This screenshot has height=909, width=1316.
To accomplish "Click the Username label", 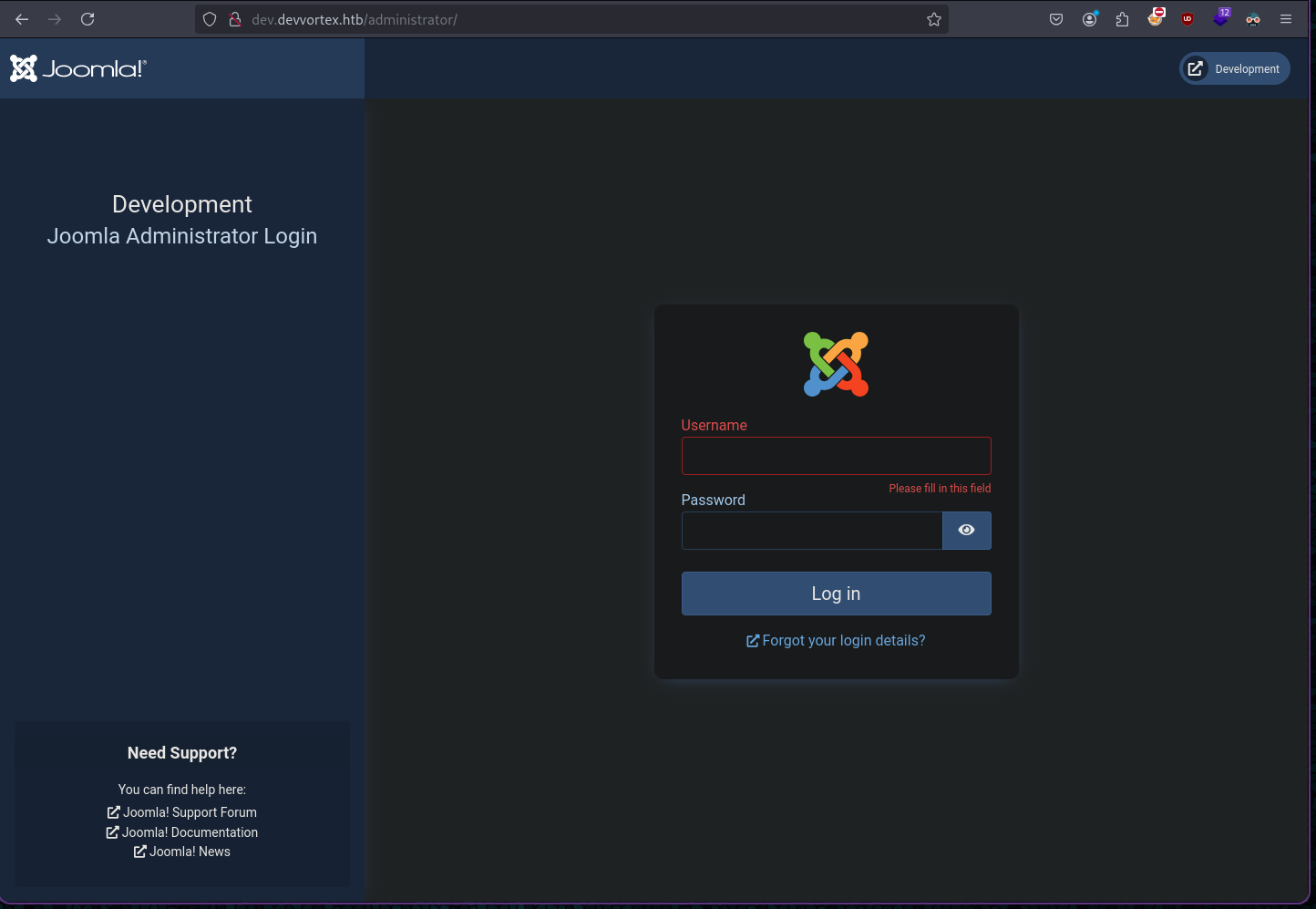I will (x=715, y=426).
